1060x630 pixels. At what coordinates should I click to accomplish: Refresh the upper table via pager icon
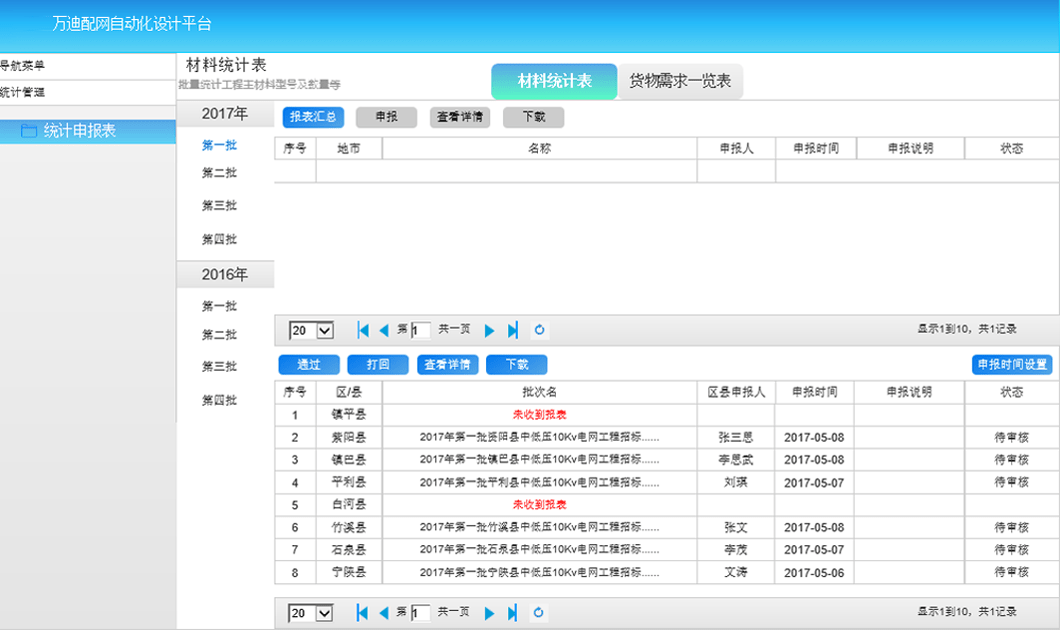pos(539,329)
